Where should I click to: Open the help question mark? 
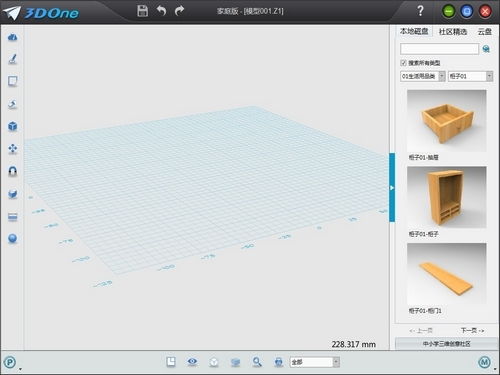pyautogui.click(x=421, y=11)
